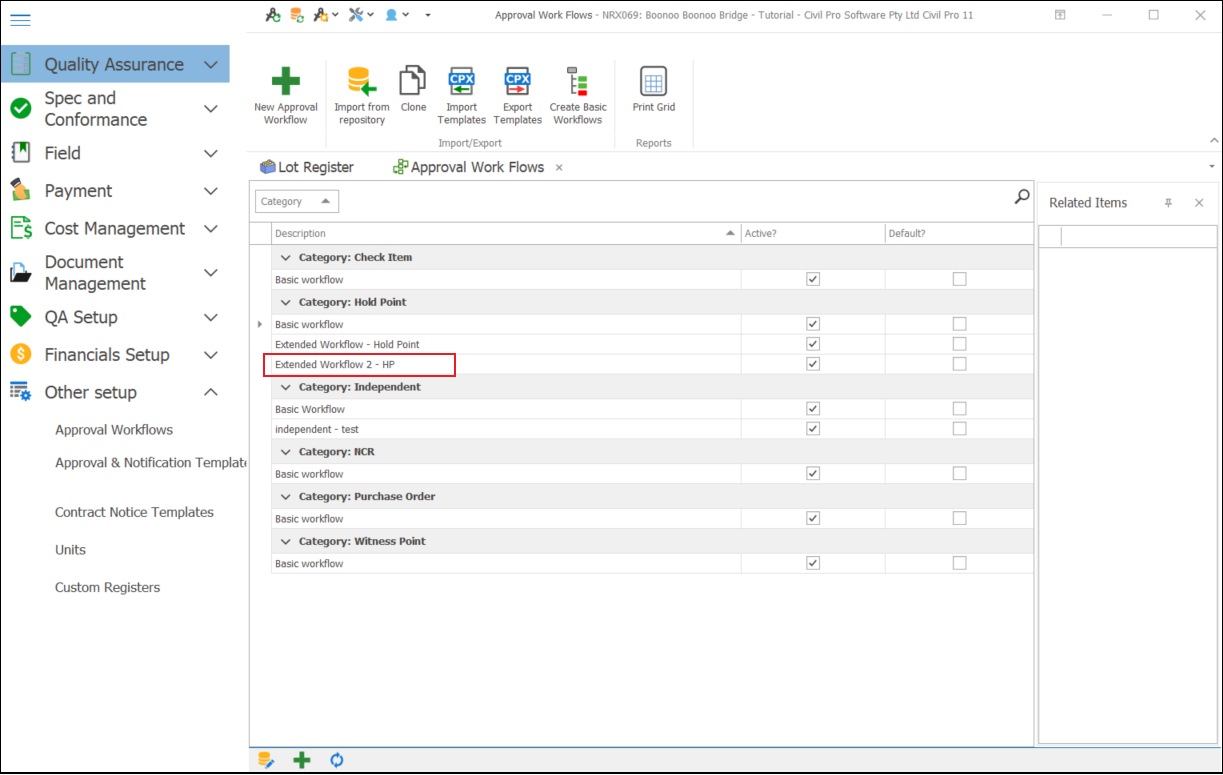1223x775 pixels.
Task: Click the Clone workflow icon
Action: point(413,82)
